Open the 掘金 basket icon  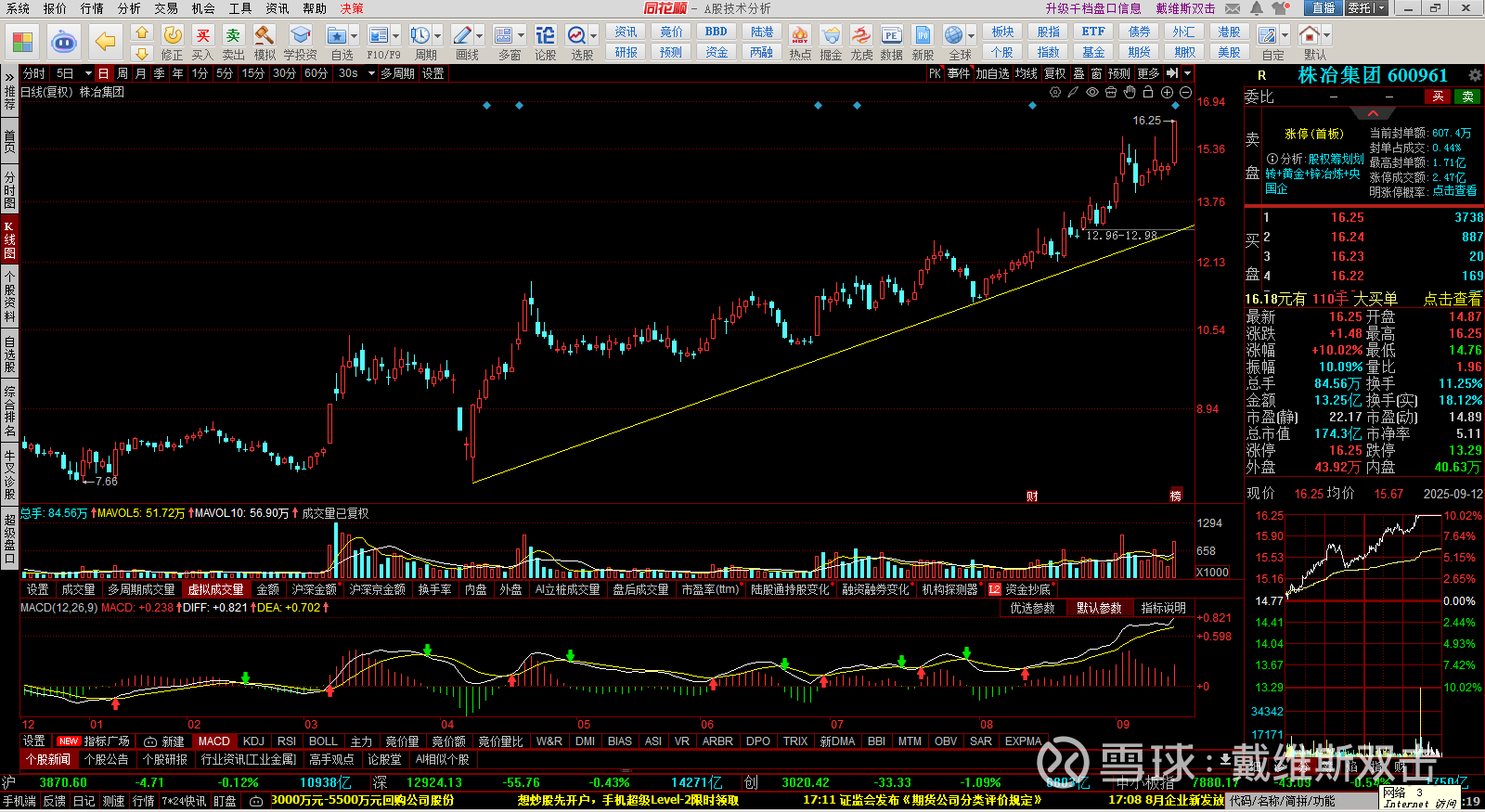[x=831, y=35]
